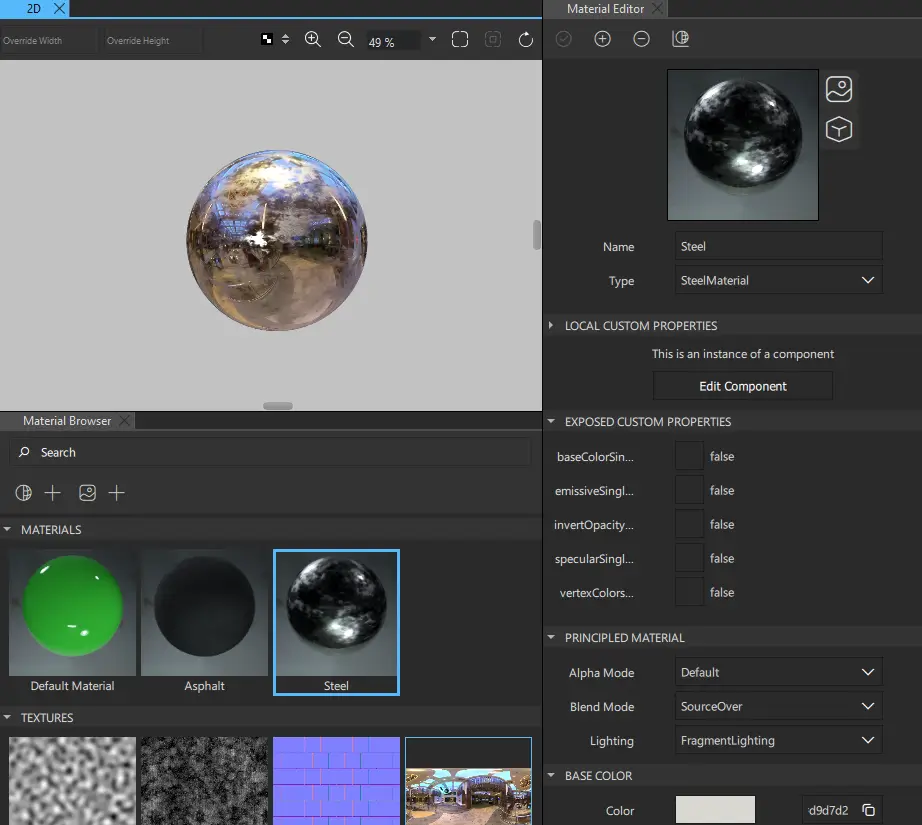
Task: Switch to the Material Editor tab
Action: click(607, 9)
